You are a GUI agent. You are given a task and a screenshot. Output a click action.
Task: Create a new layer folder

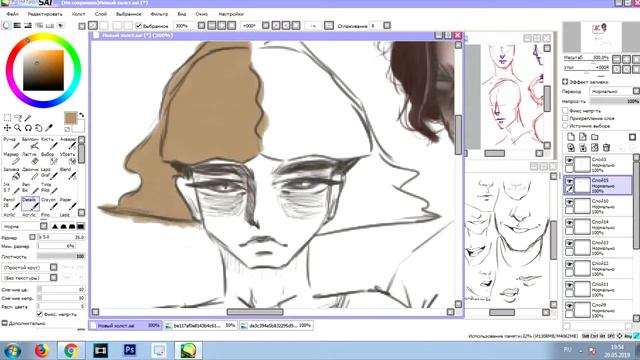point(595,137)
